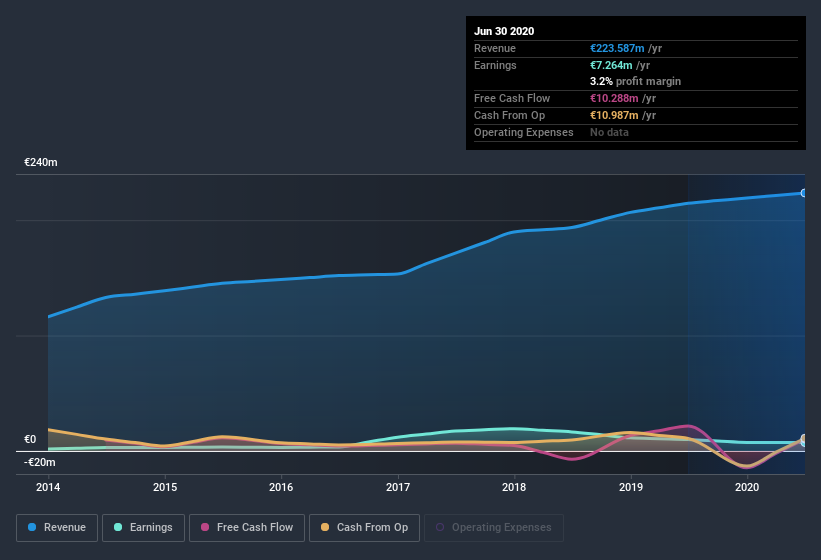Toggle the Revenue series in the legend

57,528
